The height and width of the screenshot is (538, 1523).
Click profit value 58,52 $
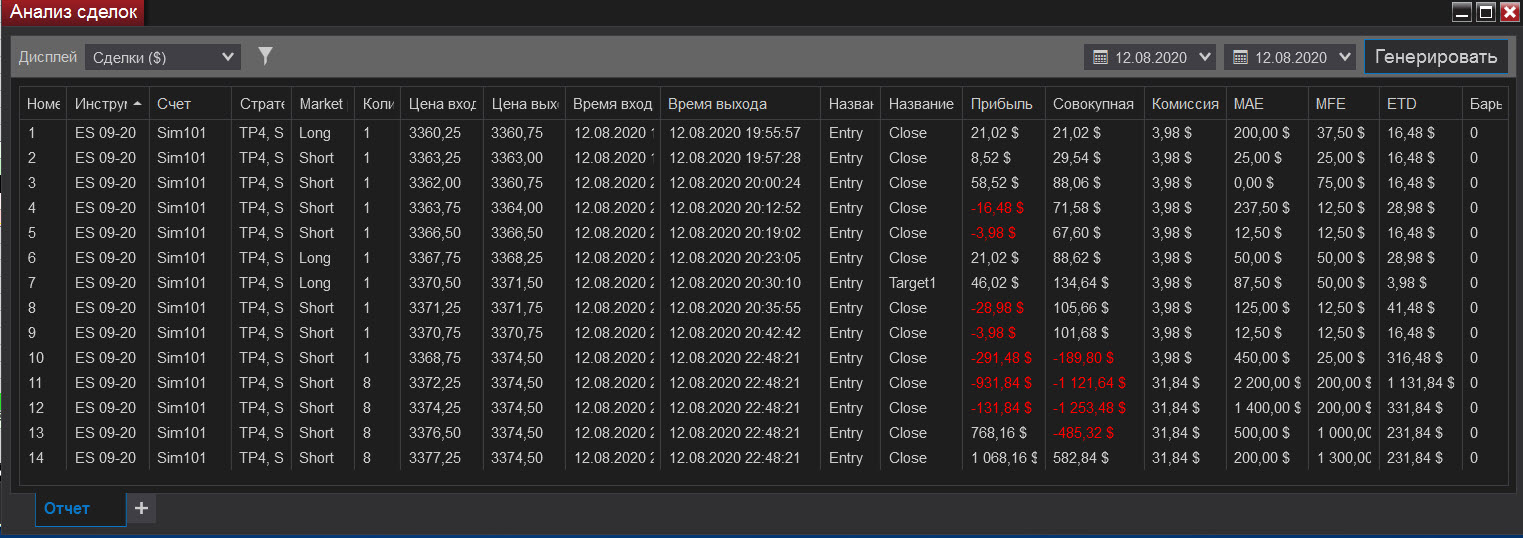pos(995,183)
